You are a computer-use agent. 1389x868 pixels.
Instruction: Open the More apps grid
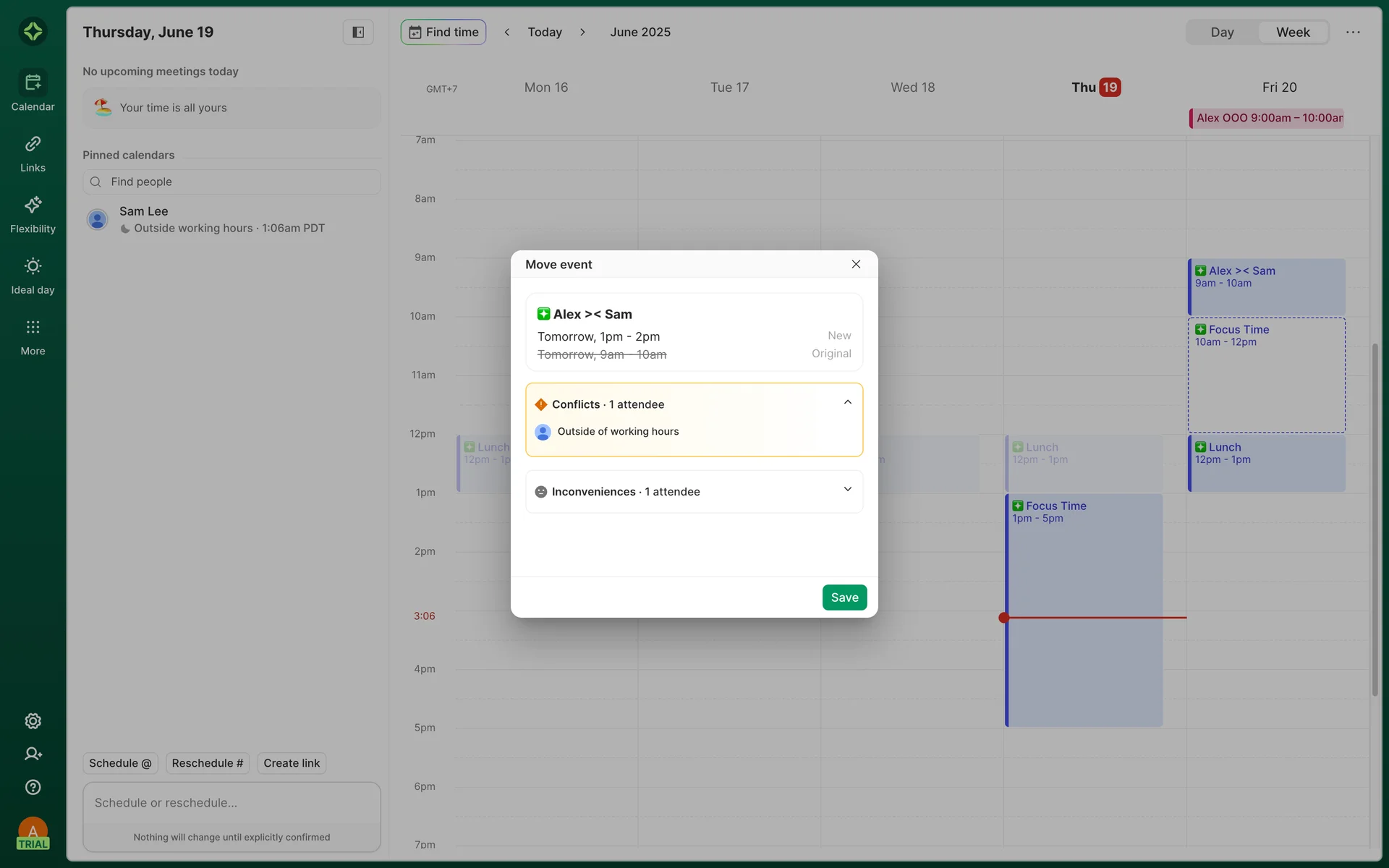click(x=33, y=336)
